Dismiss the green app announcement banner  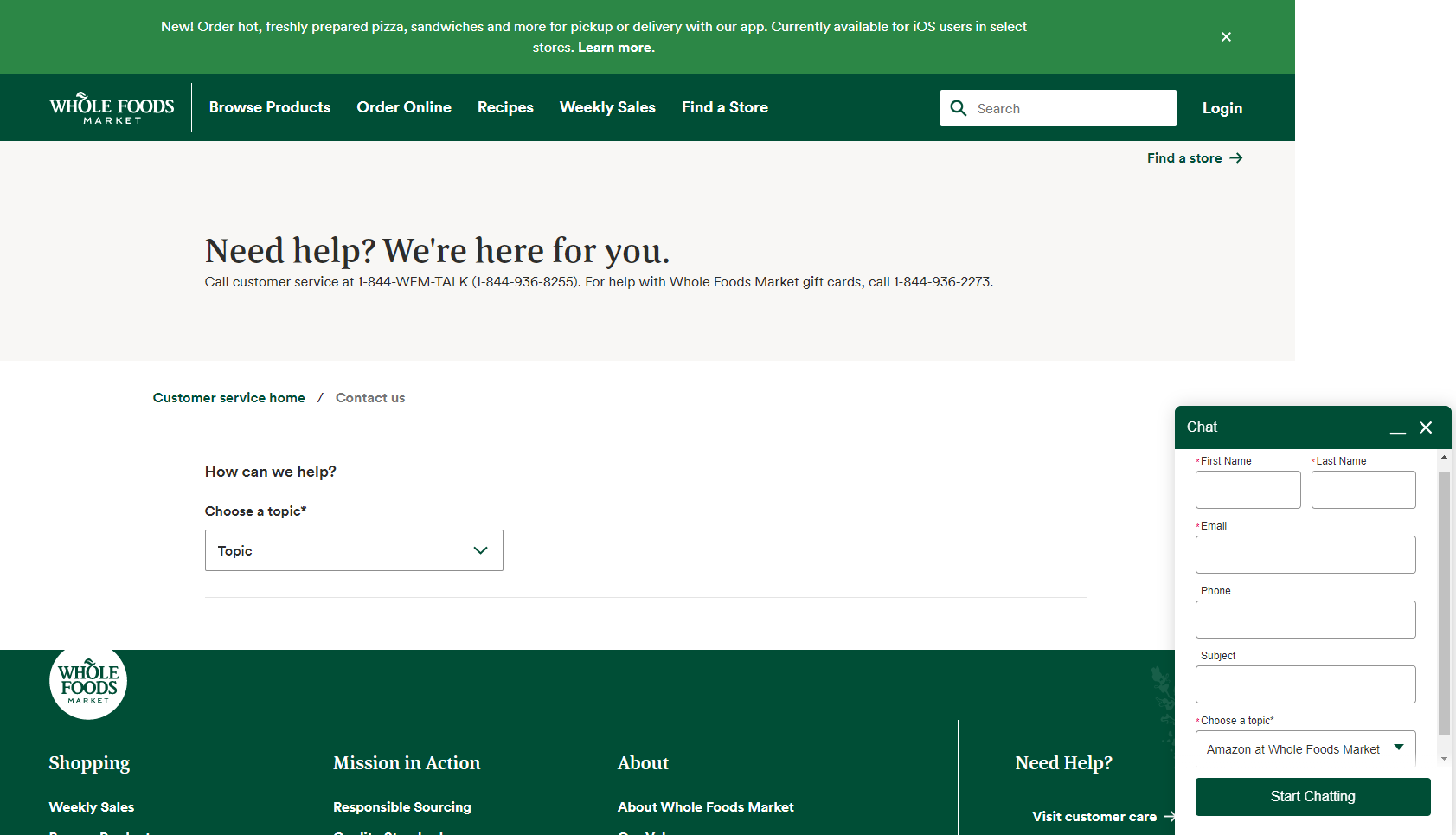tap(1226, 36)
